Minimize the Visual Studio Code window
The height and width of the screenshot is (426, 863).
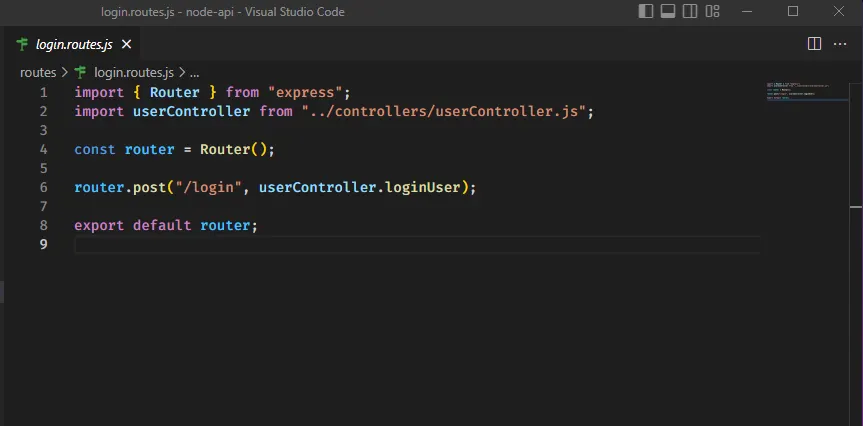pyautogui.click(x=746, y=11)
